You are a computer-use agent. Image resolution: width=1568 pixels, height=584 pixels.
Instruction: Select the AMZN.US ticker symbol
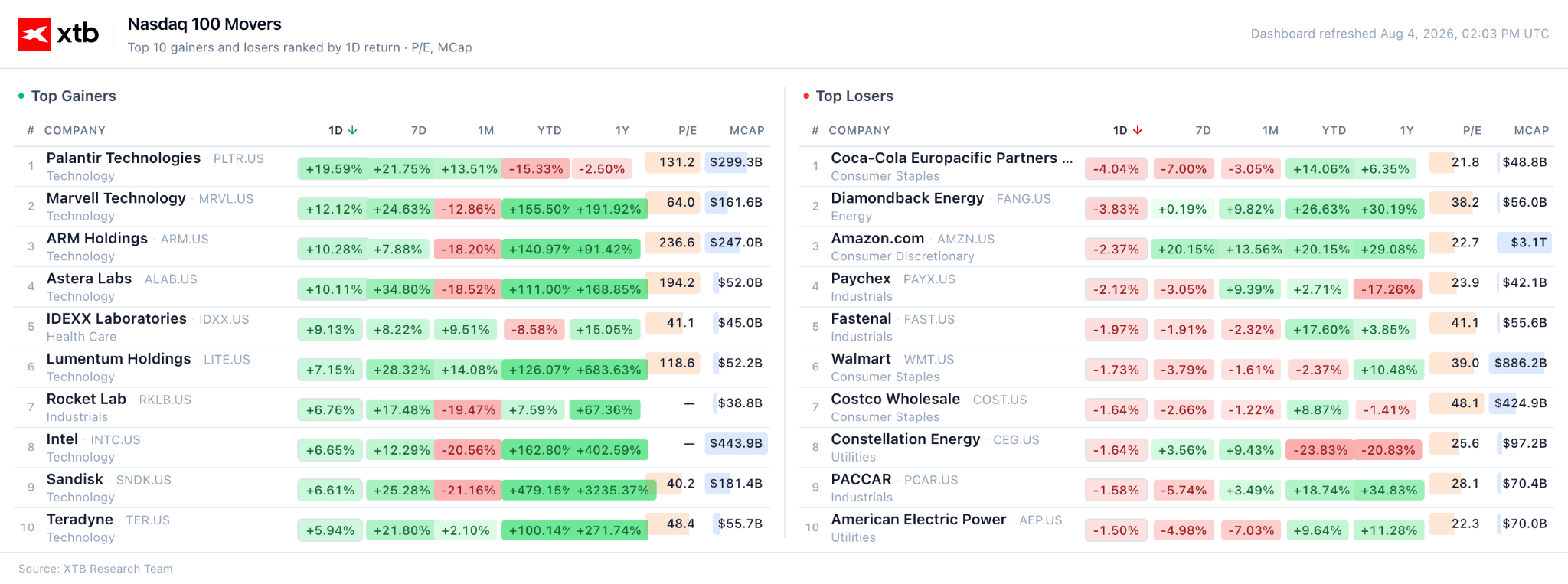click(965, 240)
